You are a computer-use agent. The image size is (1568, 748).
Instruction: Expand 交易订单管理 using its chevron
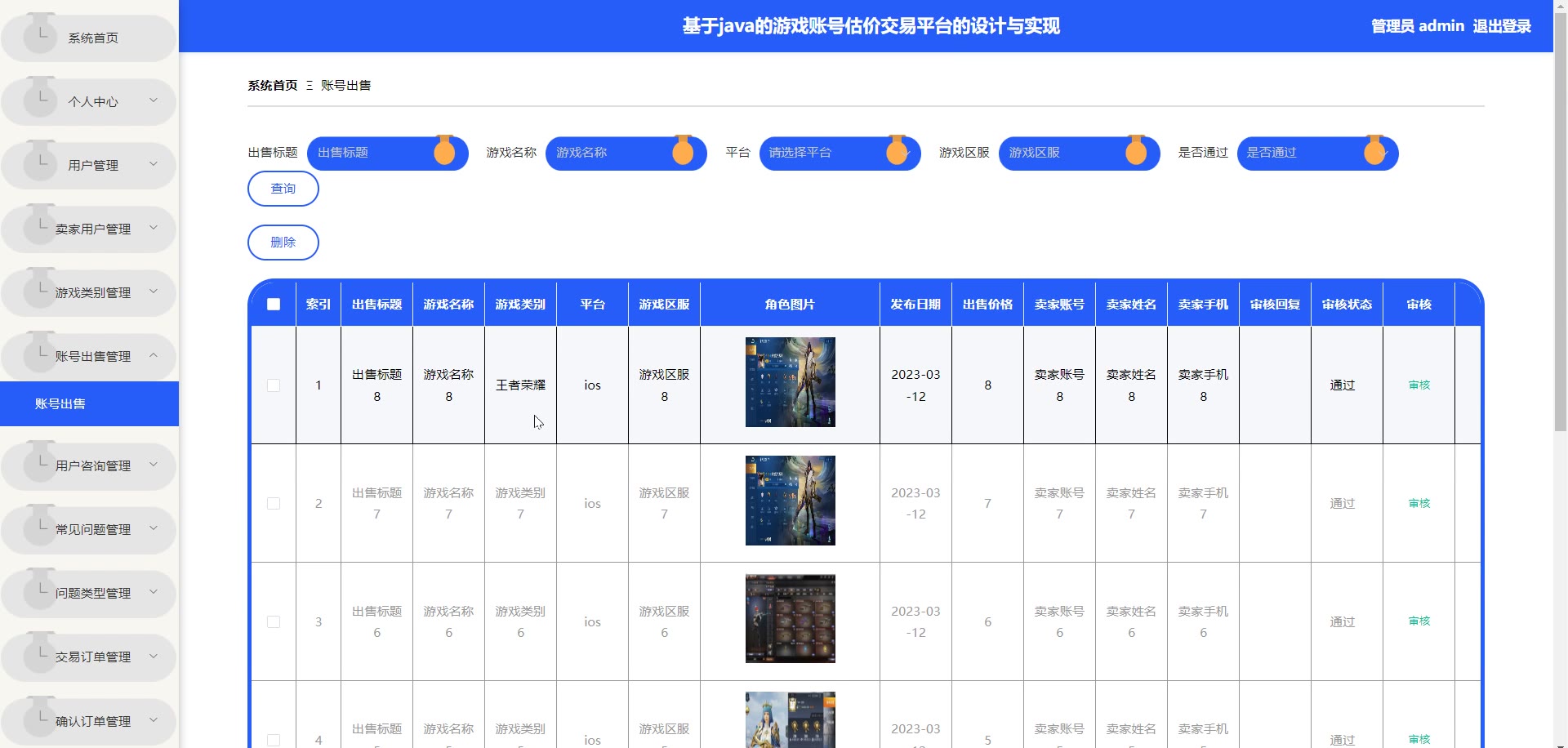154,656
